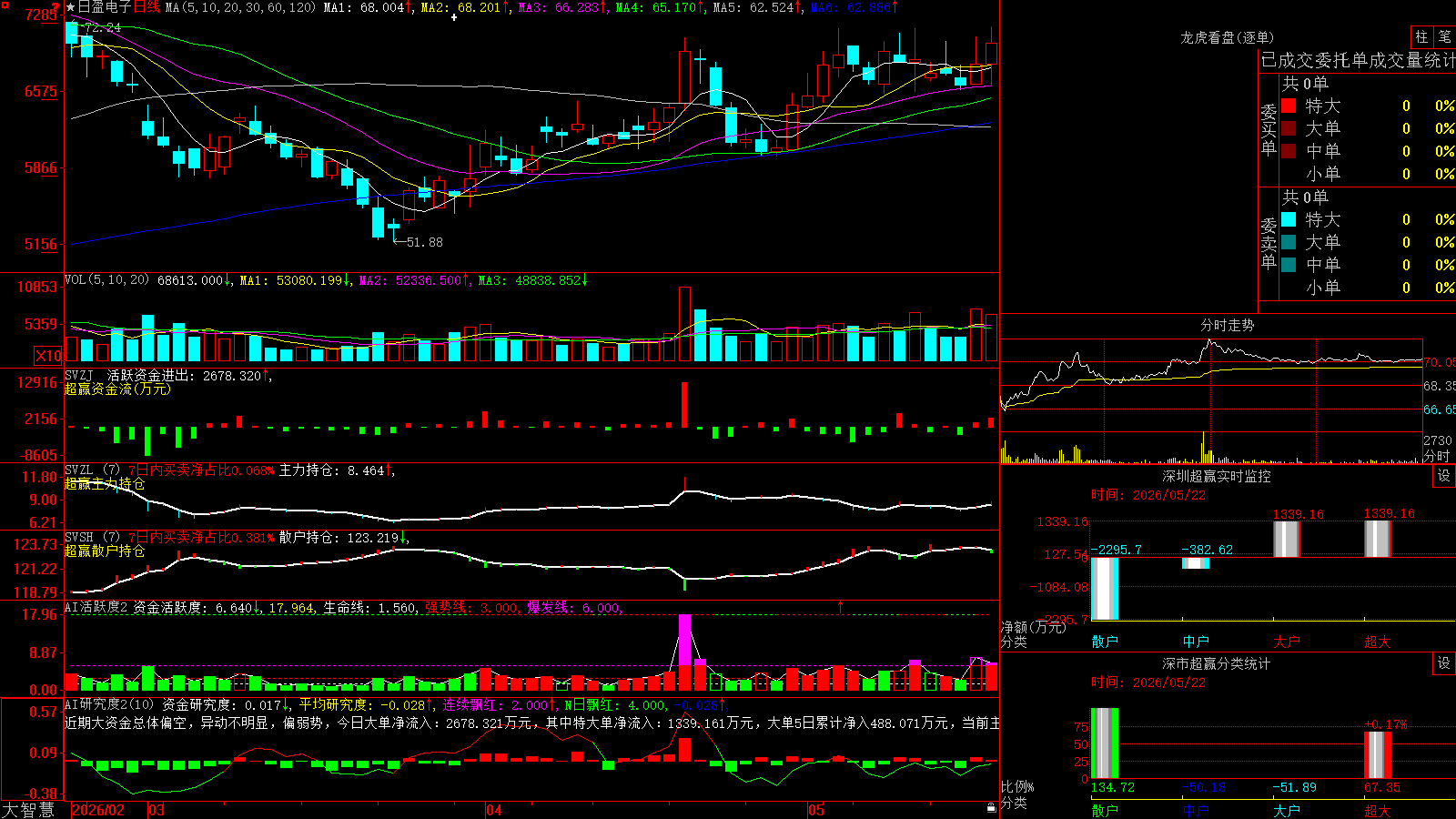
Task: Click the 03 month marker on timeline
Action: 157,810
